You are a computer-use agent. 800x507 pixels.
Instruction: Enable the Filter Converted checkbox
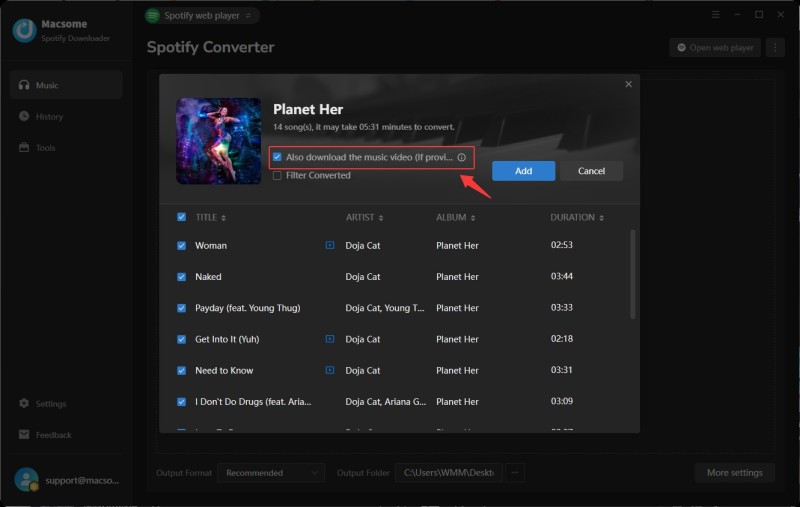[x=277, y=175]
